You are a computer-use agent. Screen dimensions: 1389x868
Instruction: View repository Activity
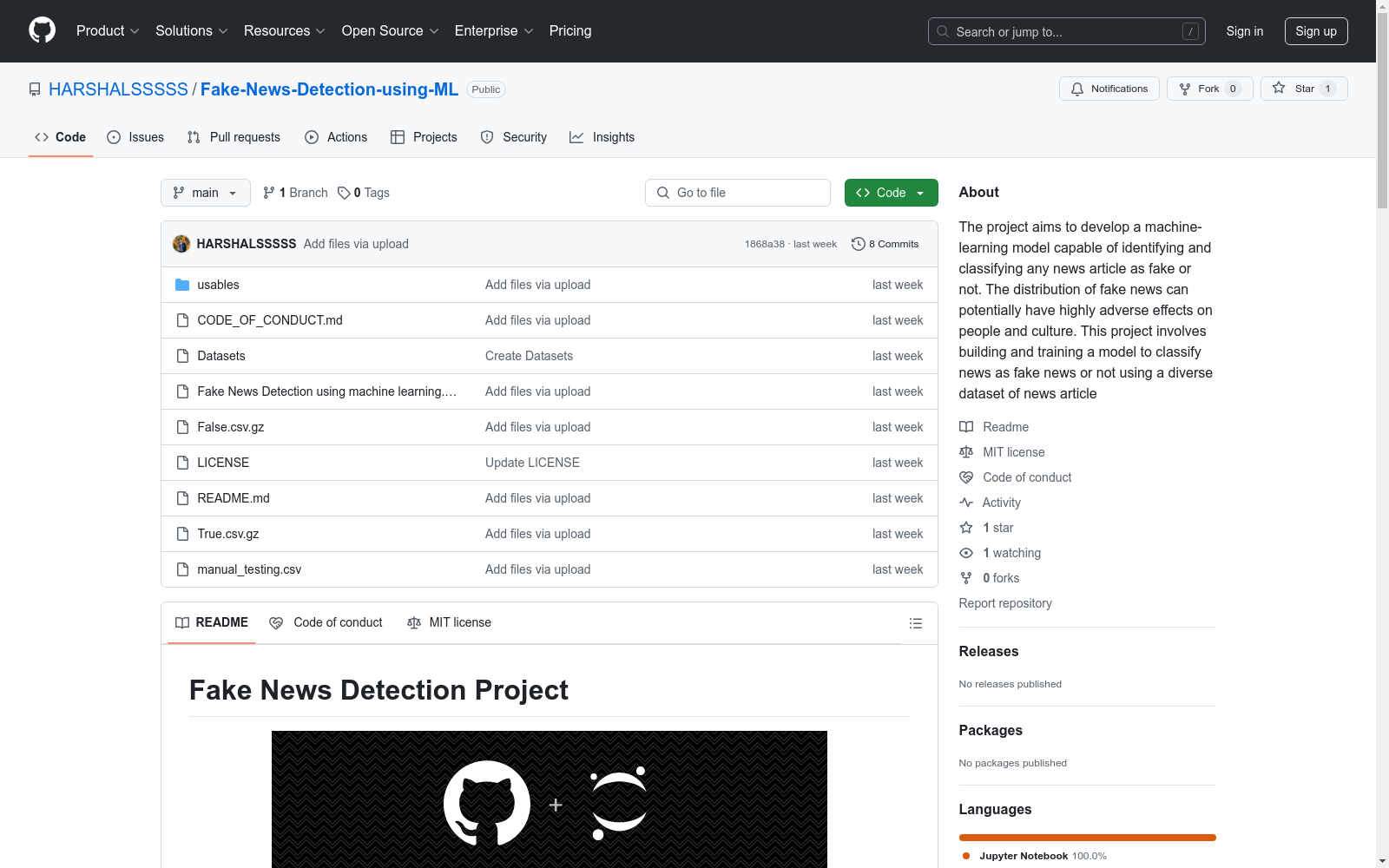990,503
